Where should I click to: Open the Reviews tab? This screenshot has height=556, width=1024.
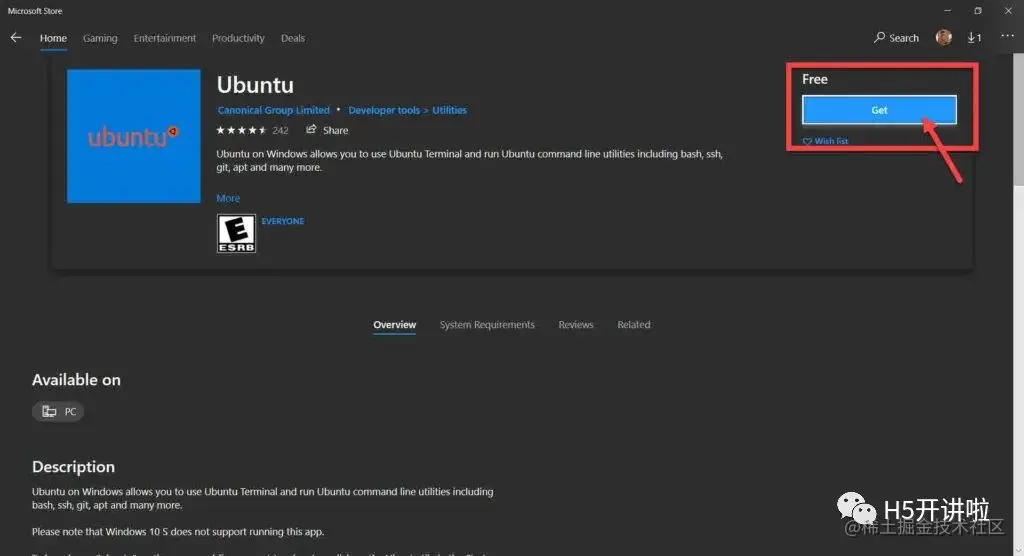(576, 325)
